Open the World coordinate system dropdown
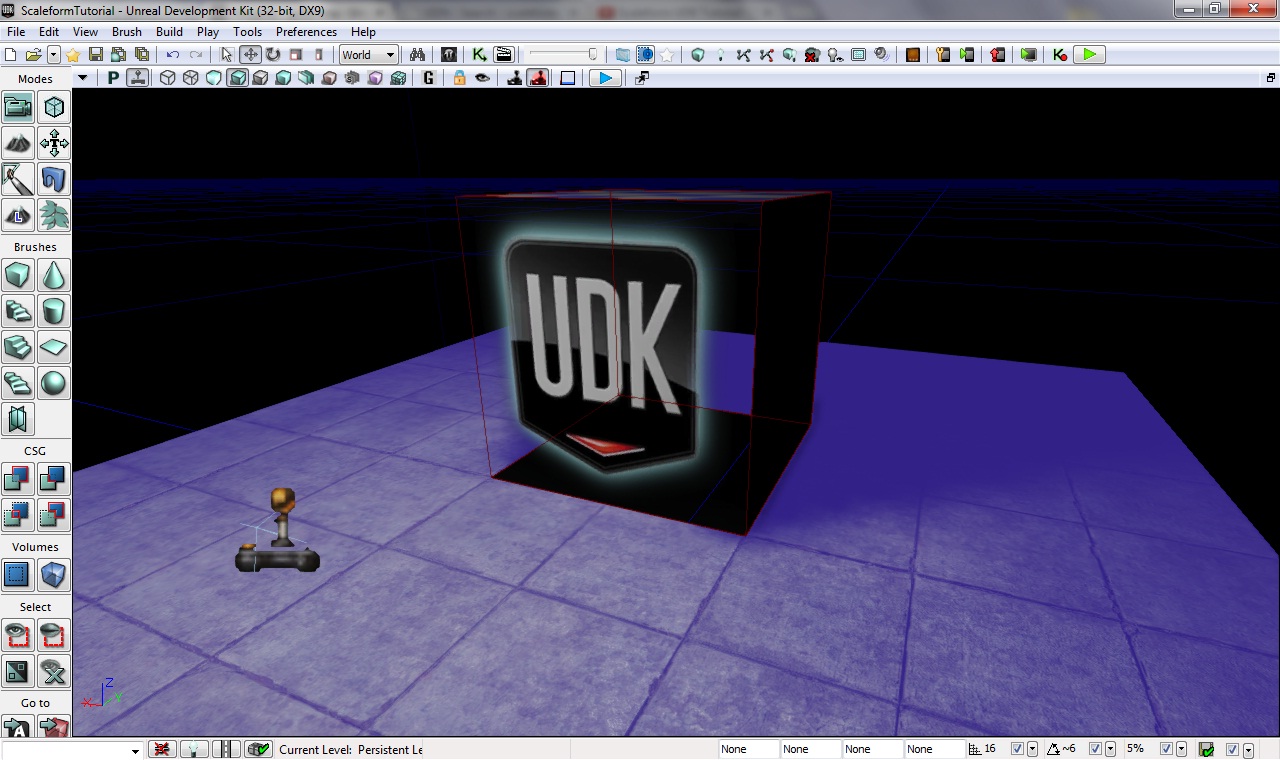1280x760 pixels. [x=369, y=55]
